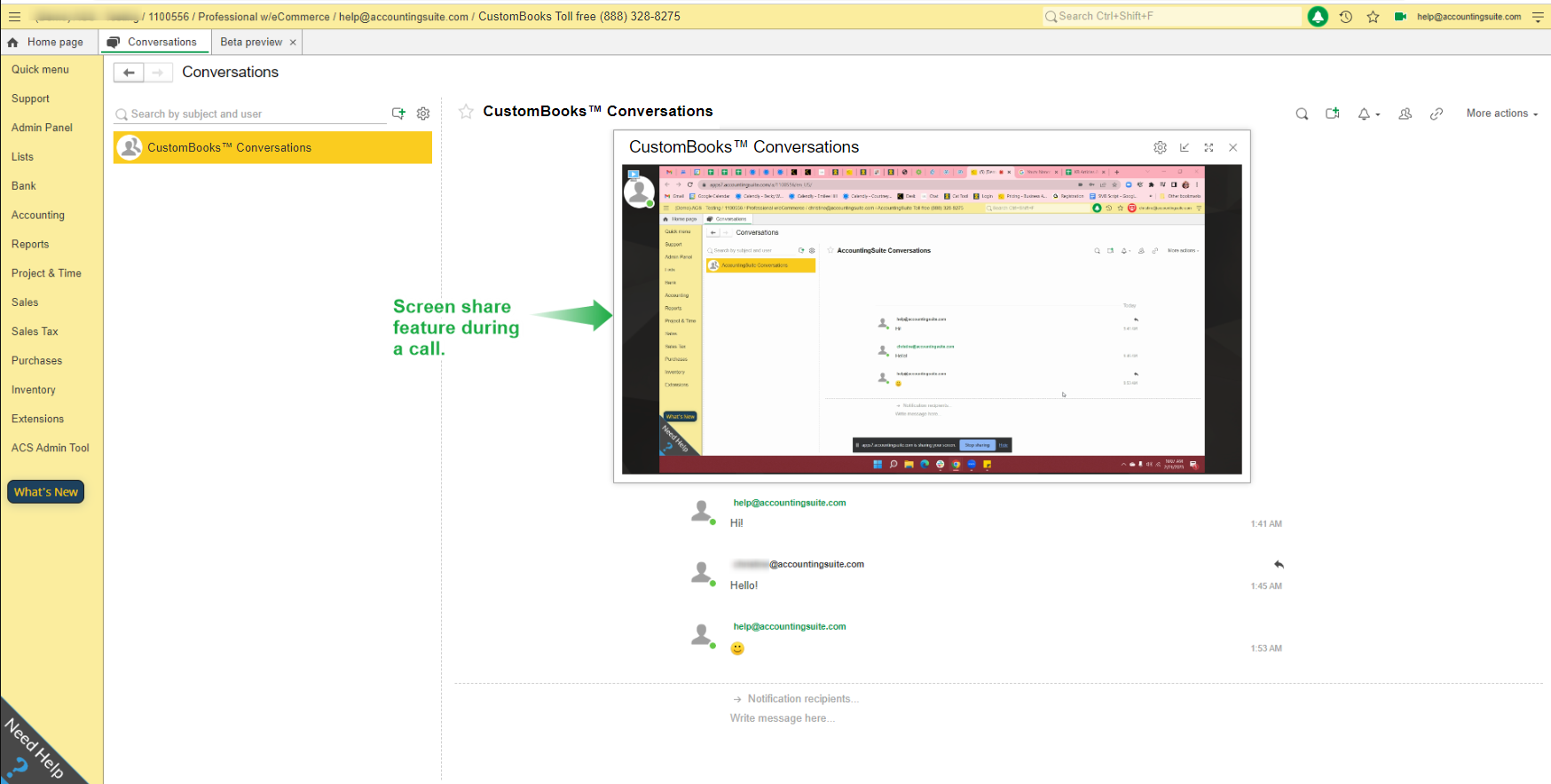Screen dimensions: 1551x784
Task: Click the Hello! message text
Action: [744, 585]
